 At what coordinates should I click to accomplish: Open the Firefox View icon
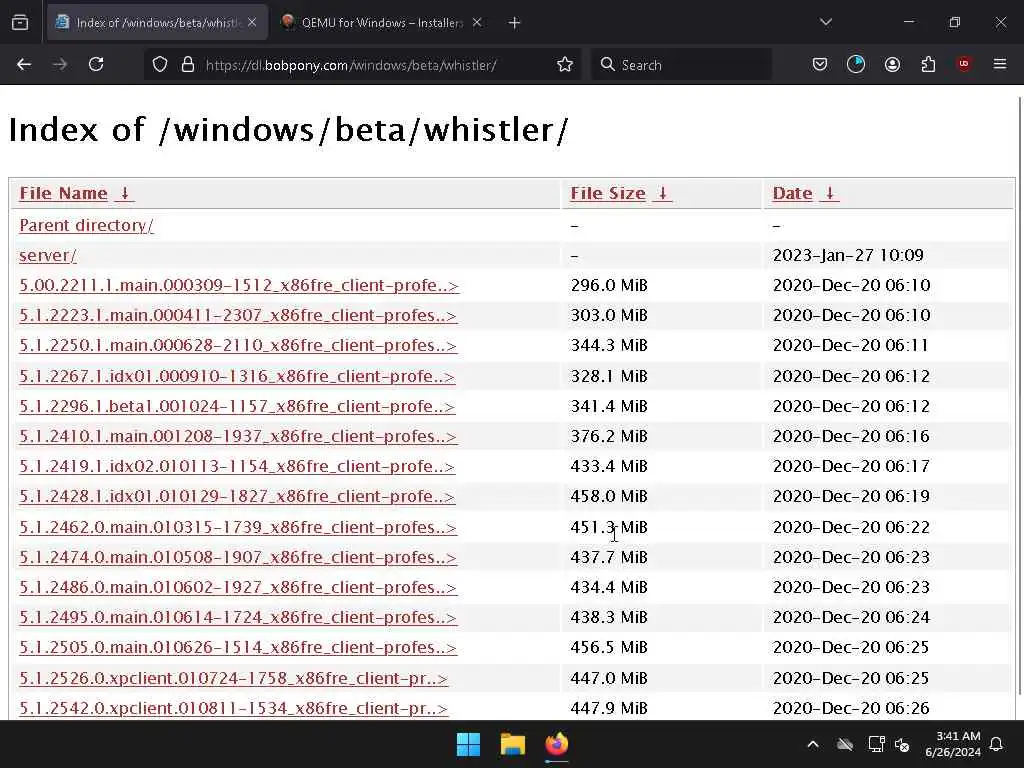[x=20, y=23]
